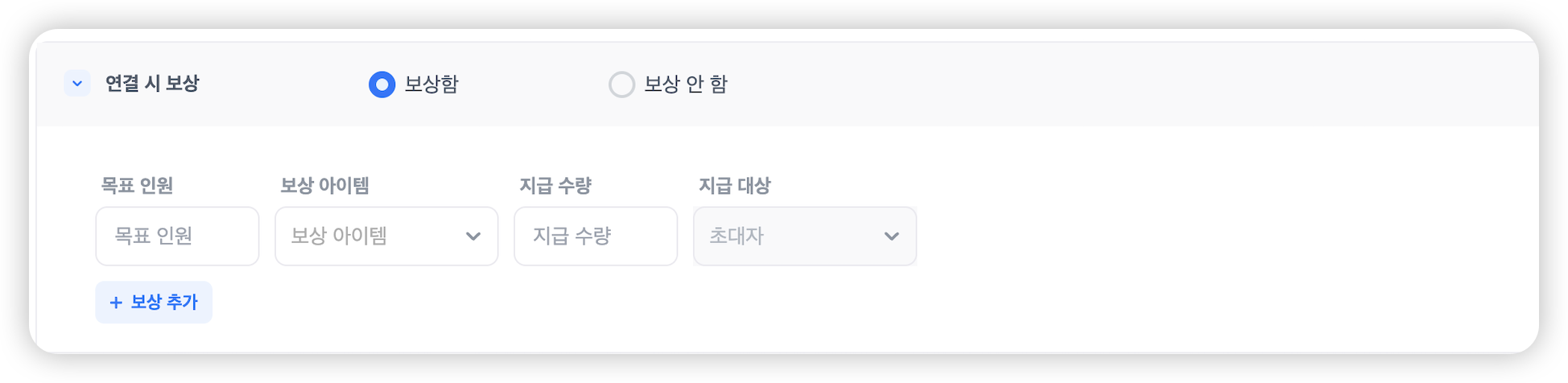This screenshot has width=1568, height=383.
Task: Click the plus icon in 보상 추가
Action: [116, 303]
